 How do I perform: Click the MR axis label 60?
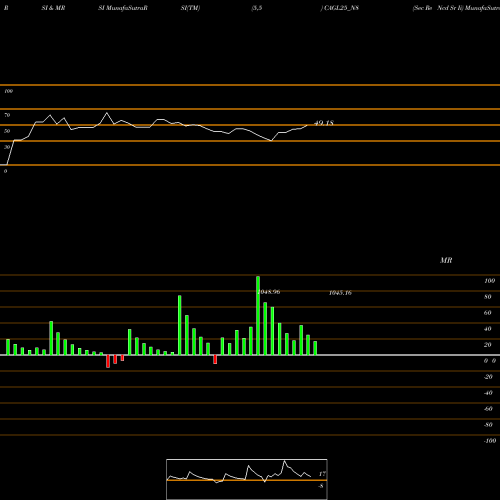488,313
